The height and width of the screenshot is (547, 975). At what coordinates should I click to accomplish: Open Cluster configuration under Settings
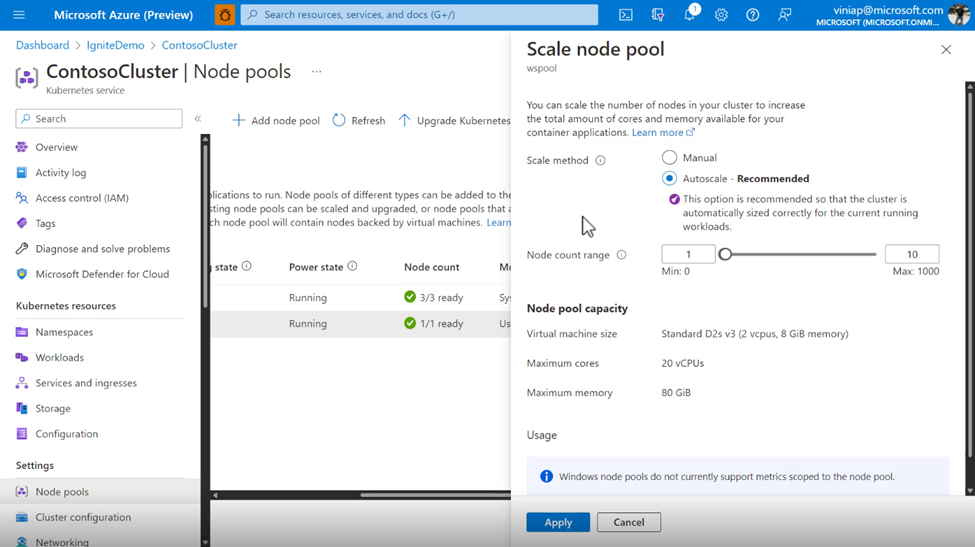(x=83, y=517)
